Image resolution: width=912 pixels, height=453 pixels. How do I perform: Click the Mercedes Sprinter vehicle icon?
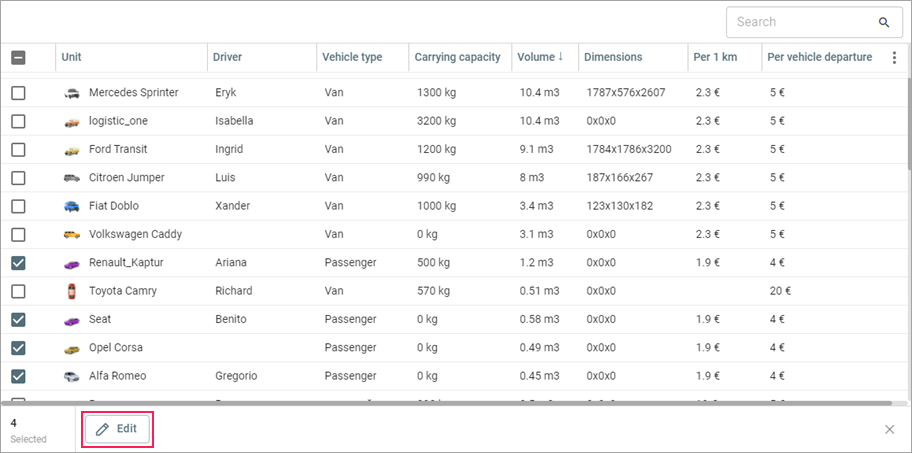(x=71, y=93)
